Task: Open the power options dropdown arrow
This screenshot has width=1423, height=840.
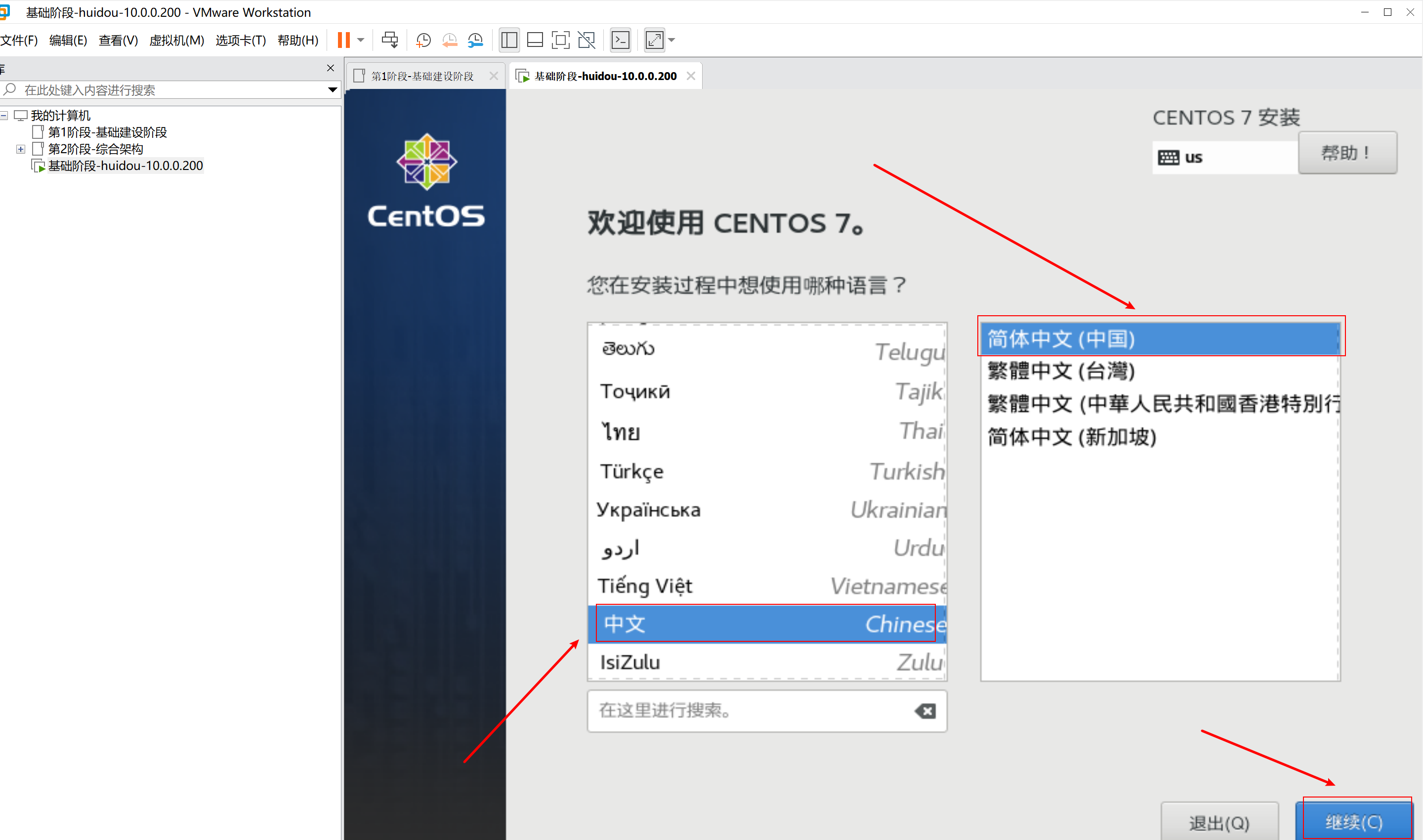Action: (x=361, y=40)
